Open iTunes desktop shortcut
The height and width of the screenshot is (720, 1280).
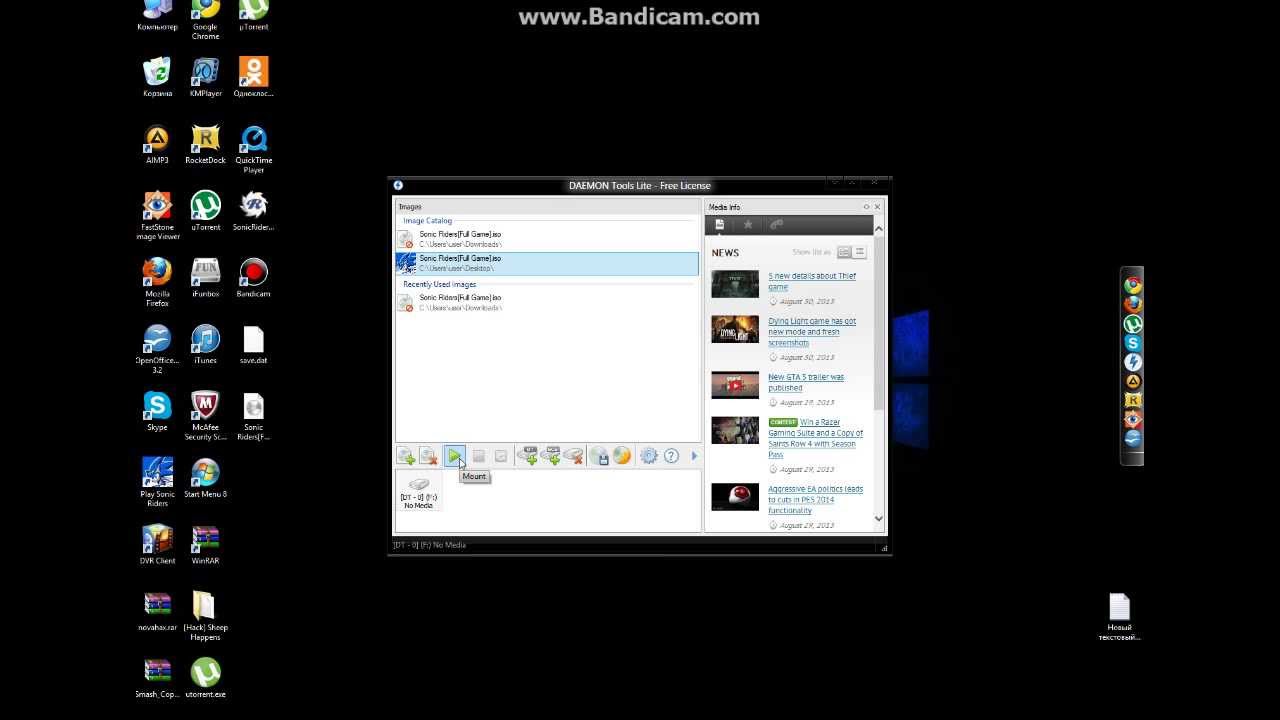pyautogui.click(x=205, y=345)
